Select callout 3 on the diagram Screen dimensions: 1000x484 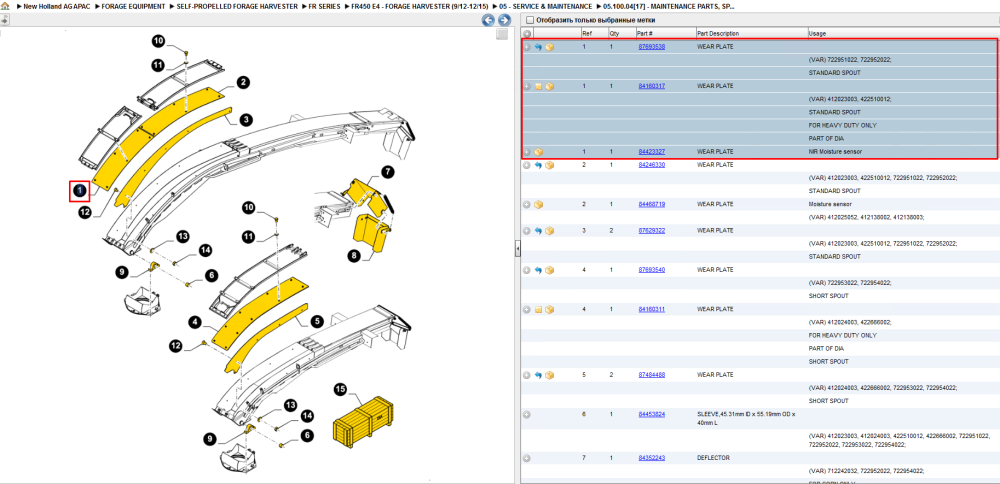coord(246,119)
